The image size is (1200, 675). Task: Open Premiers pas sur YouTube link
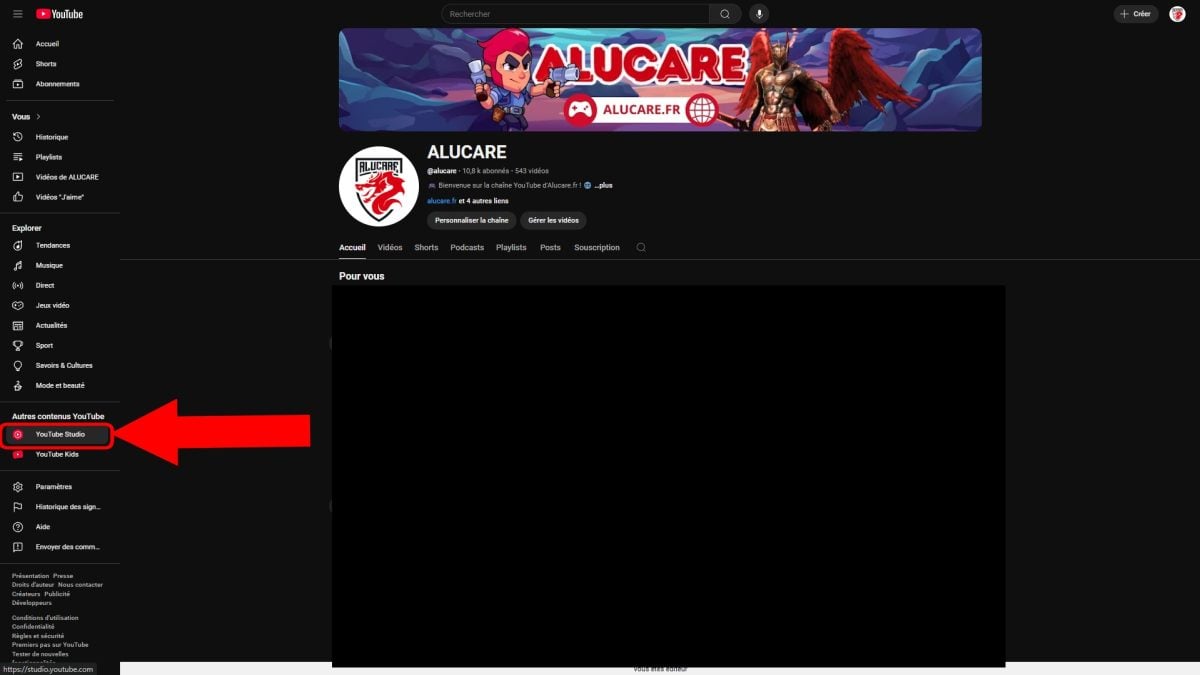50,645
